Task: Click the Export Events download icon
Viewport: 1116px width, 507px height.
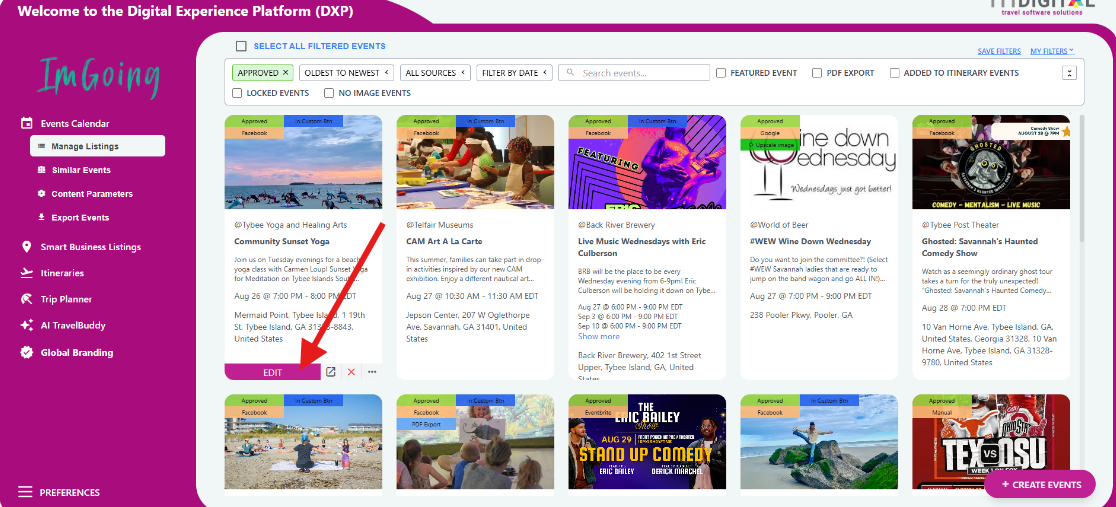Action: 42,217
